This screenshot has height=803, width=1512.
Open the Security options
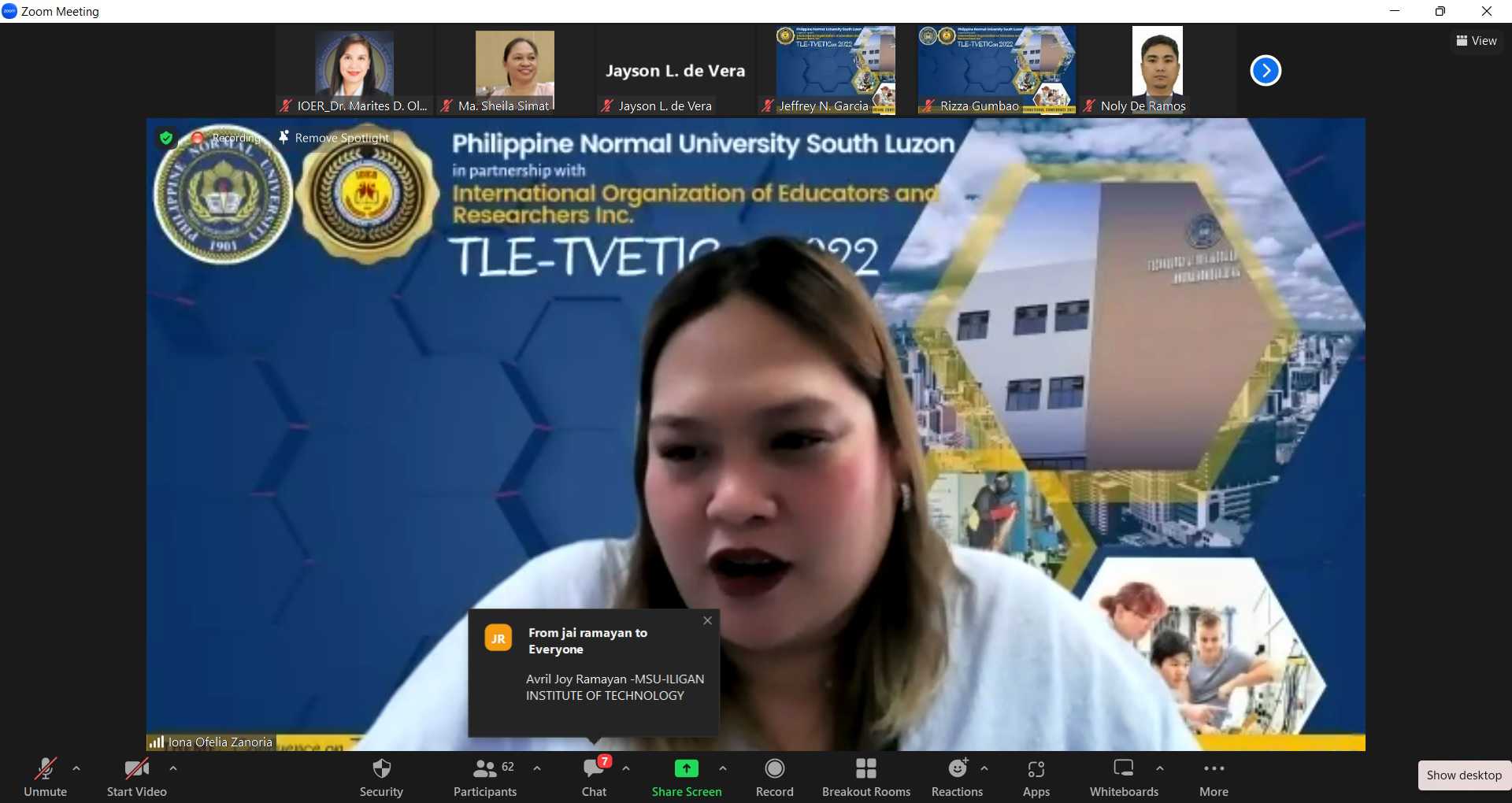(381, 775)
